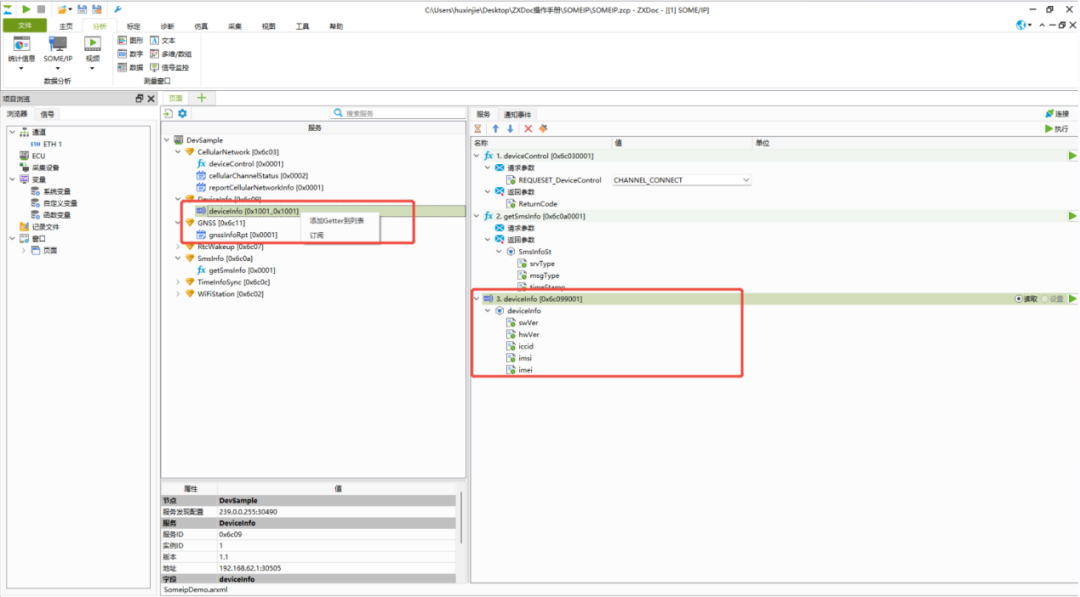This screenshot has width=1080, height=597.
Task: Click the 搜索服务 search field
Action: [x=400, y=114]
